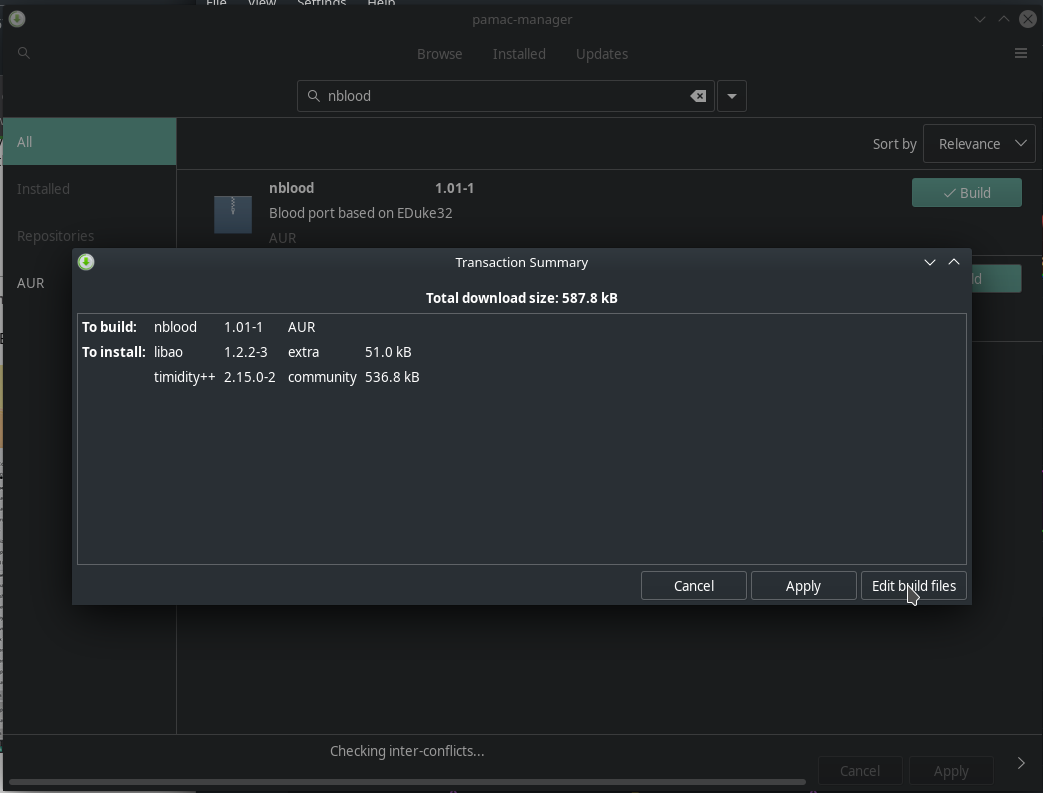Open the hamburger menu in pamac-manager
This screenshot has width=1043, height=793.
click(1021, 53)
